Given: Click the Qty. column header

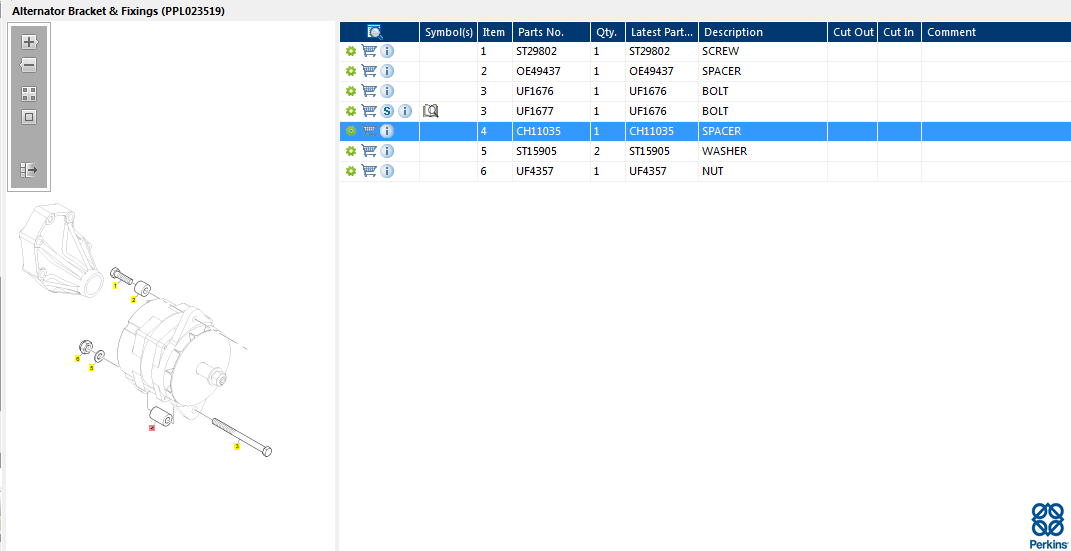Looking at the screenshot, I should (606, 32).
